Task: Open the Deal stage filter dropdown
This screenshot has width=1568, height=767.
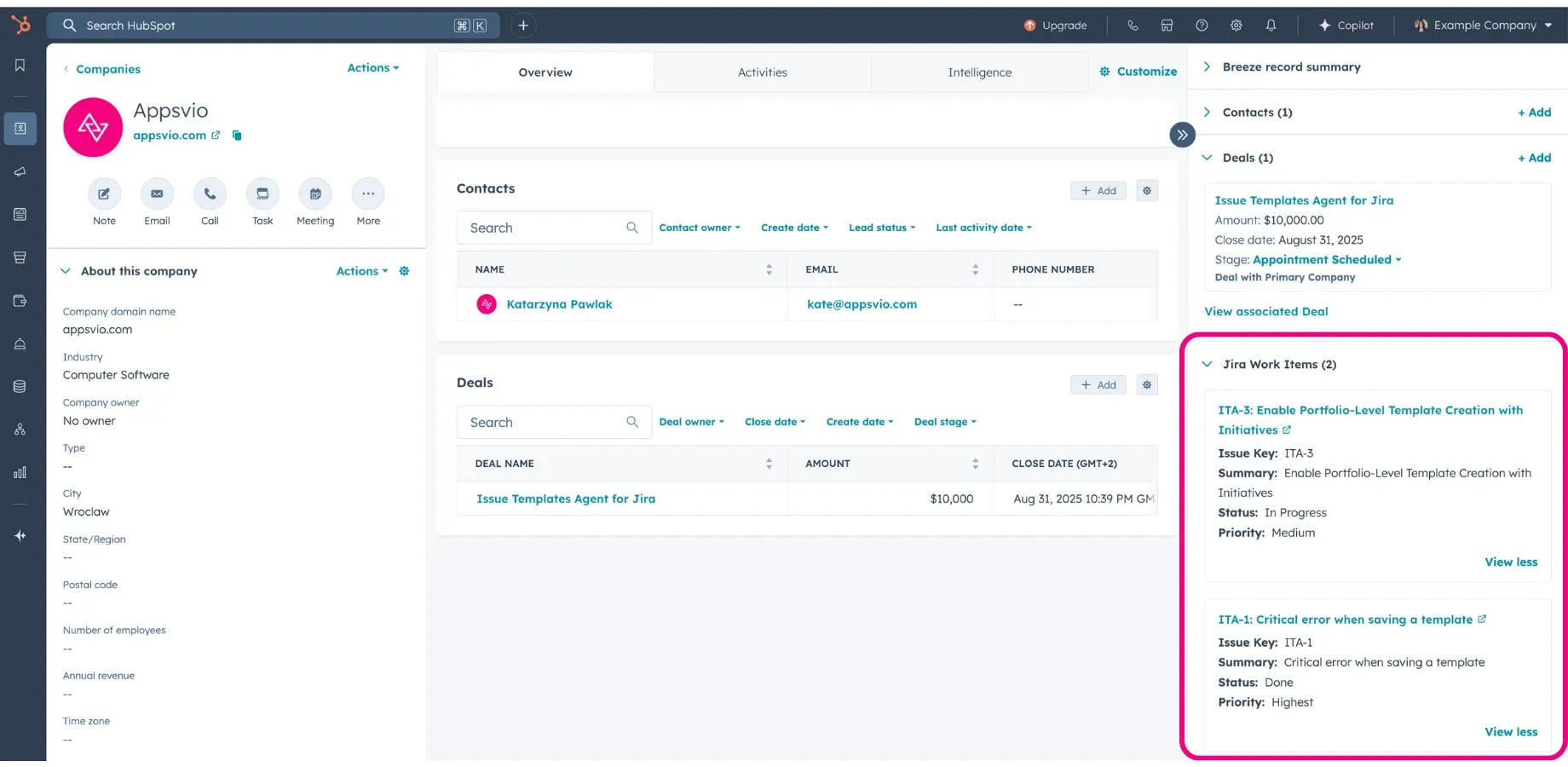Action: 945,422
